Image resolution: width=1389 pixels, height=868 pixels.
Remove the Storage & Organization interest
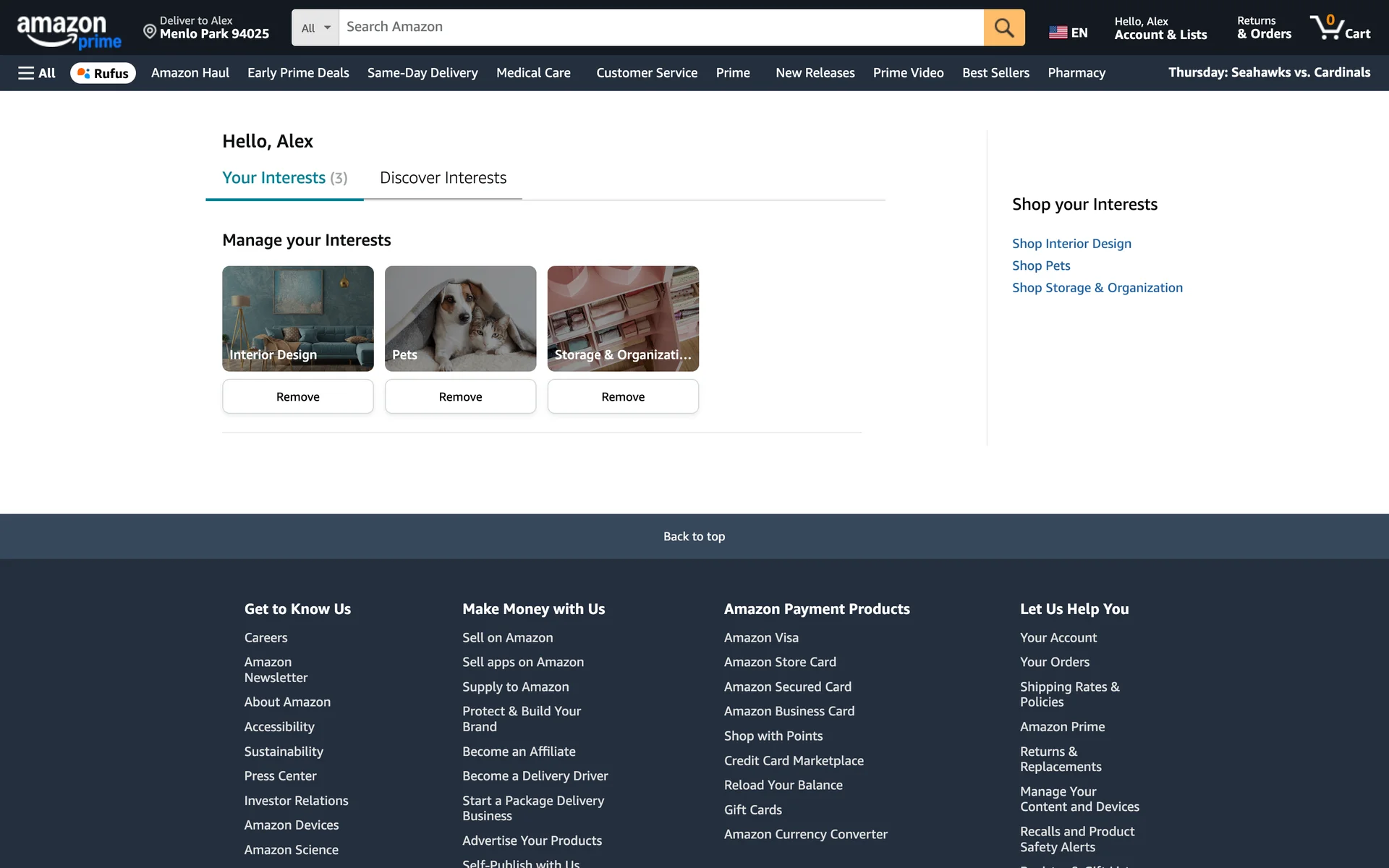[x=622, y=396]
